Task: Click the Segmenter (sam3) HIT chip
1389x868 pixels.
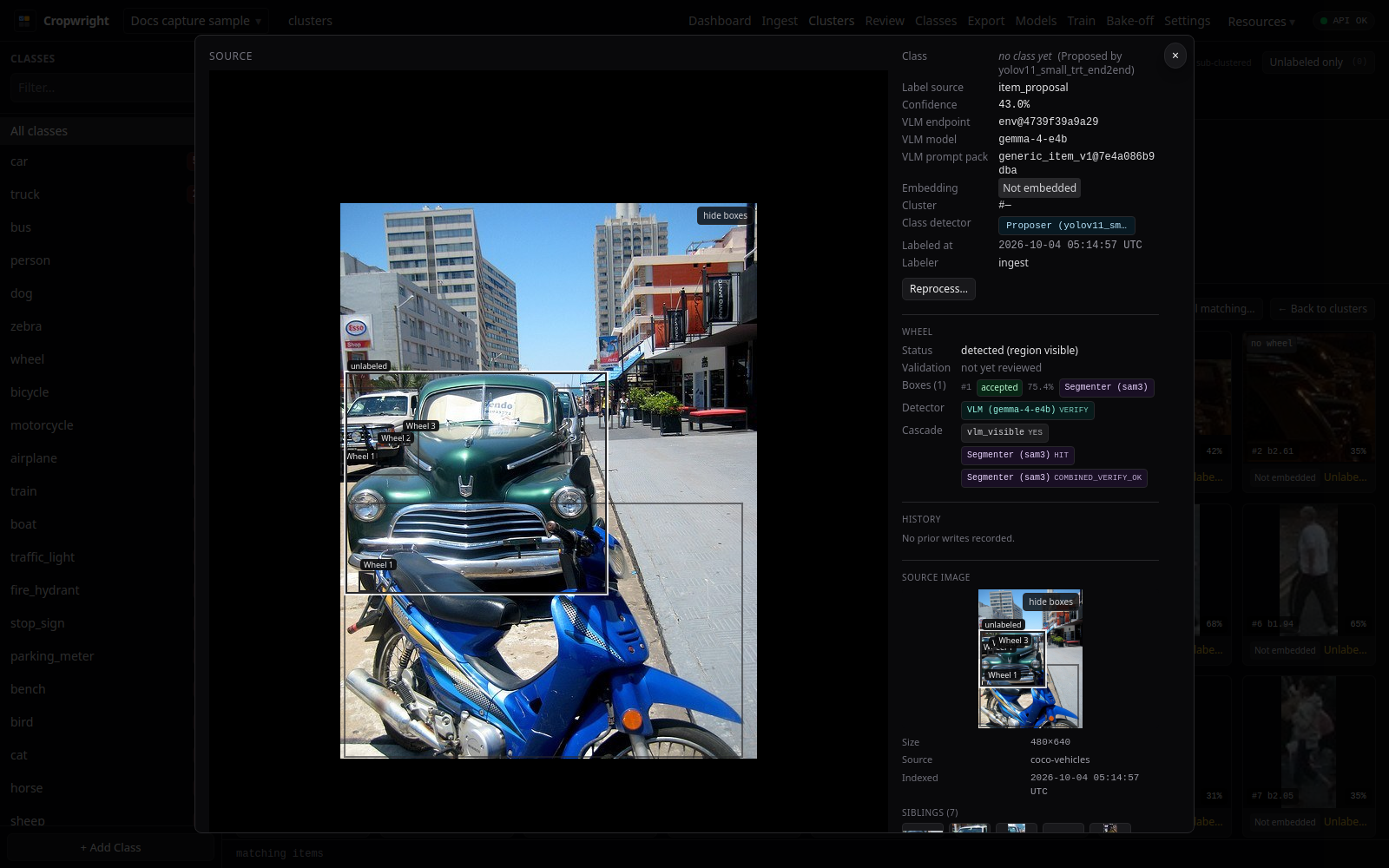Action: (x=1017, y=455)
